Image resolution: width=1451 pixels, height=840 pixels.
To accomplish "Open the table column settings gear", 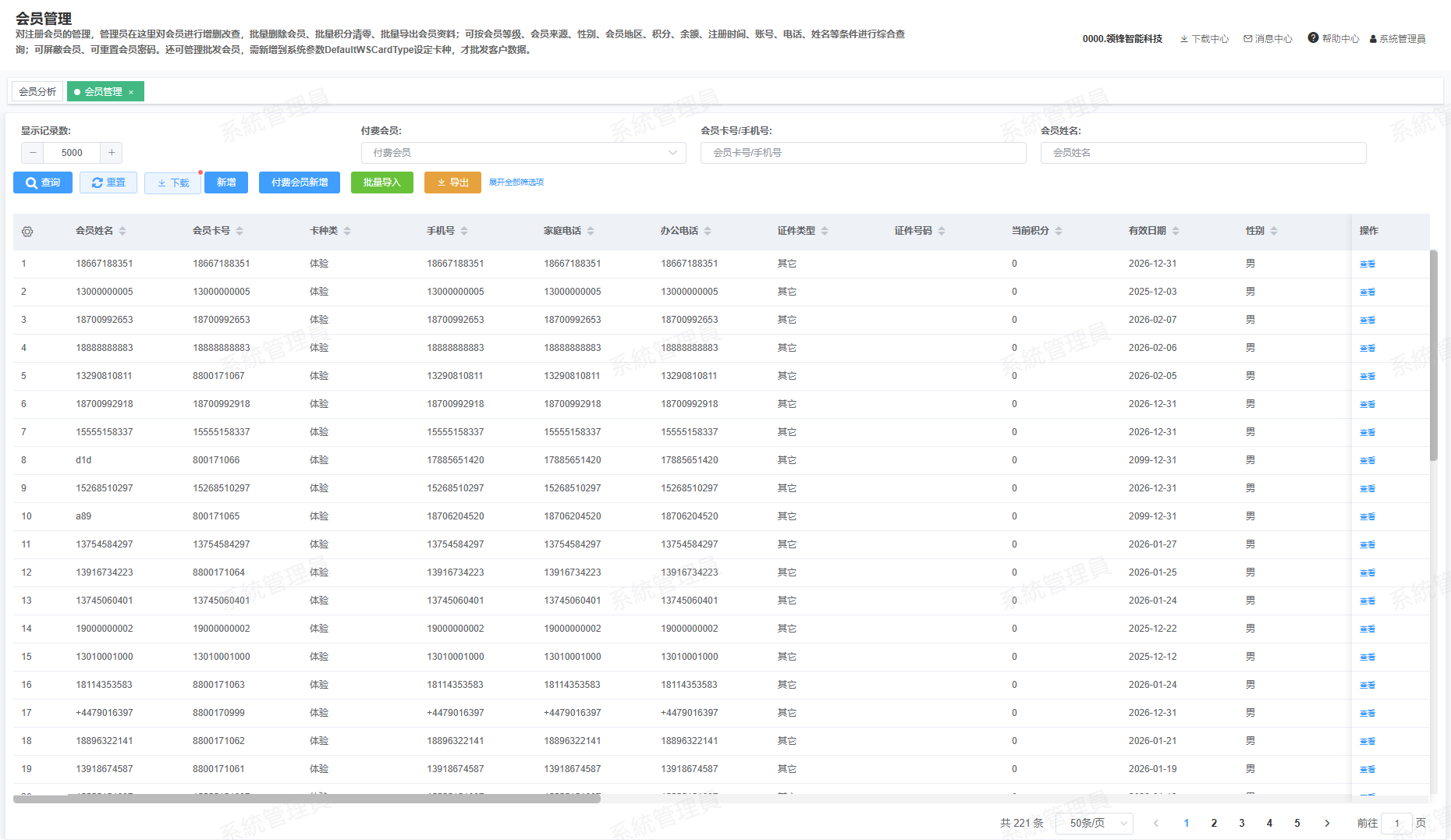I will tap(27, 232).
